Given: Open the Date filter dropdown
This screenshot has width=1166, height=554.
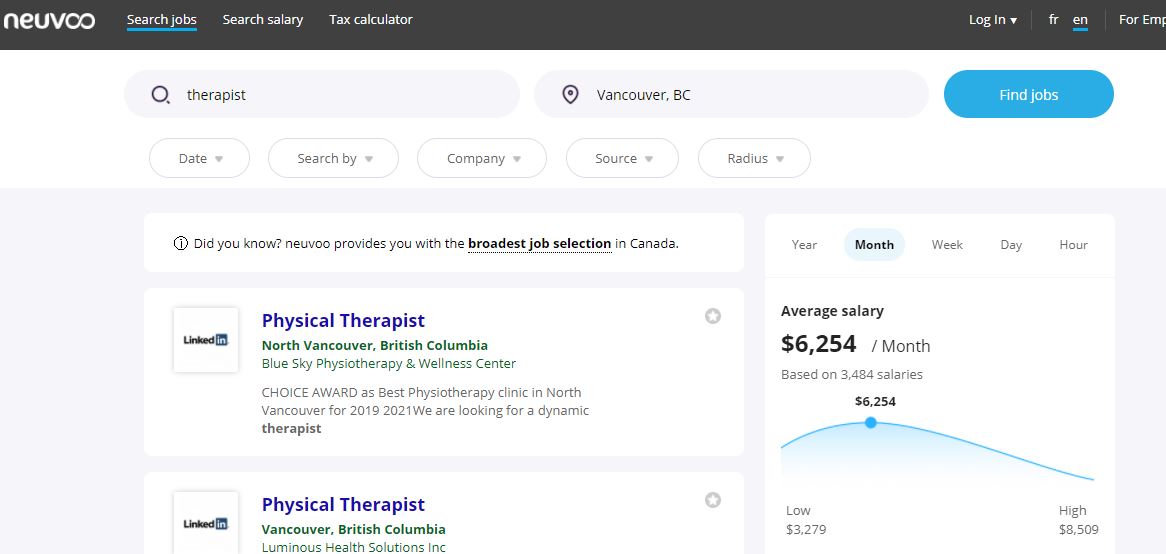Looking at the screenshot, I should (x=199, y=158).
